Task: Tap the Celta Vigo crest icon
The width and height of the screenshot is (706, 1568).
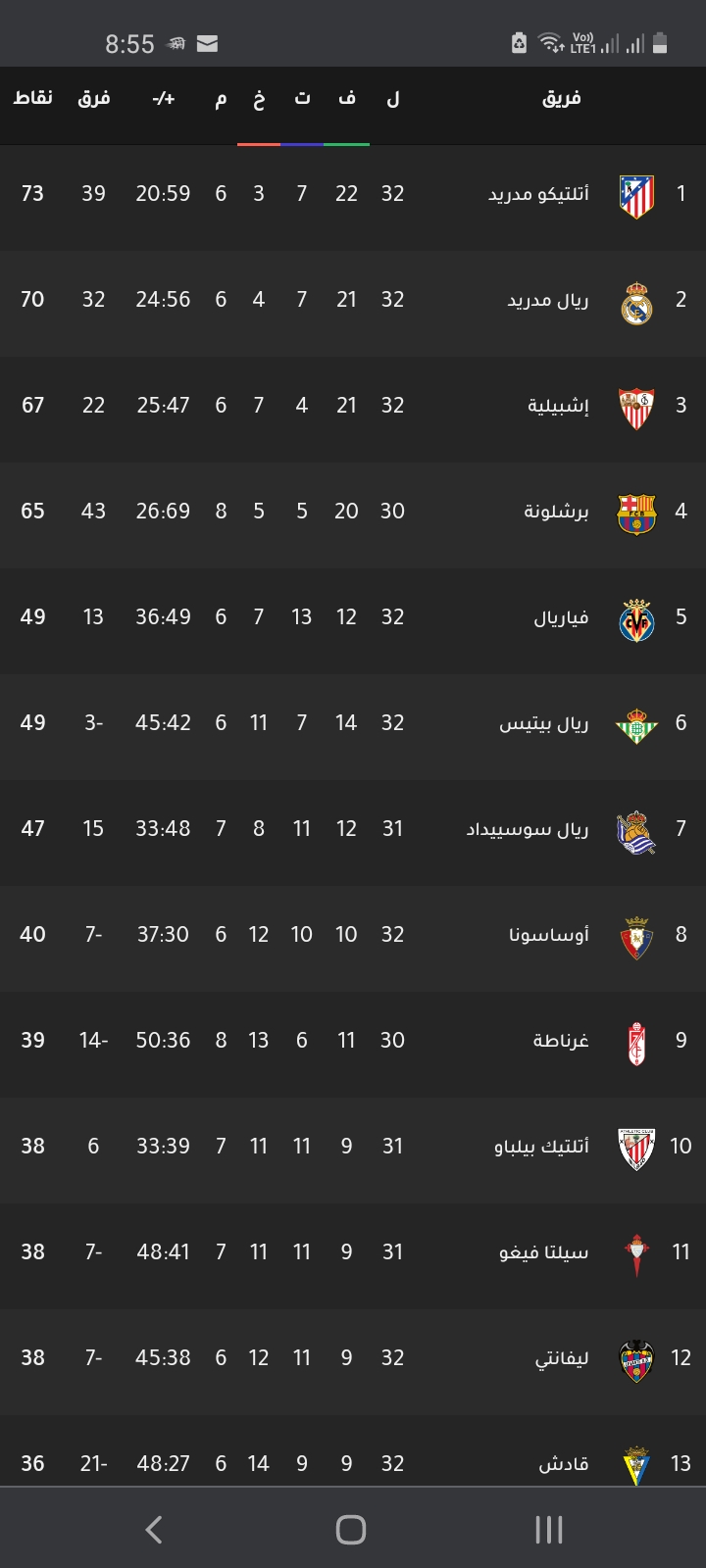Action: tap(636, 1255)
